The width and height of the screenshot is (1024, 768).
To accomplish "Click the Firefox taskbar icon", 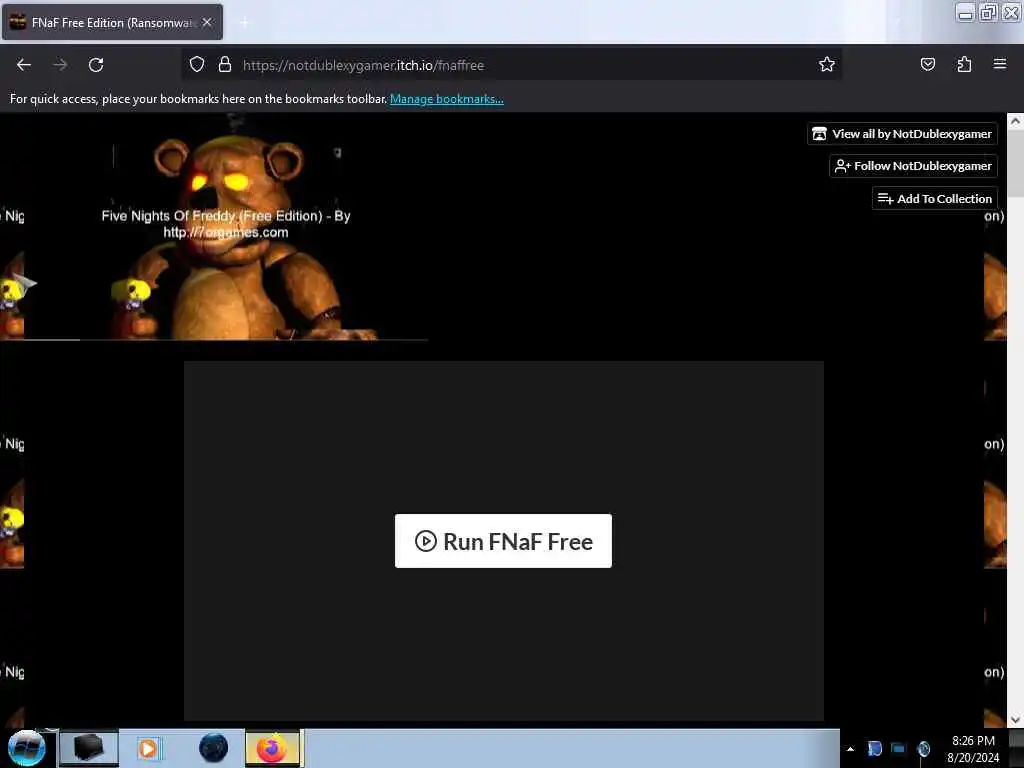I will click(x=272, y=748).
